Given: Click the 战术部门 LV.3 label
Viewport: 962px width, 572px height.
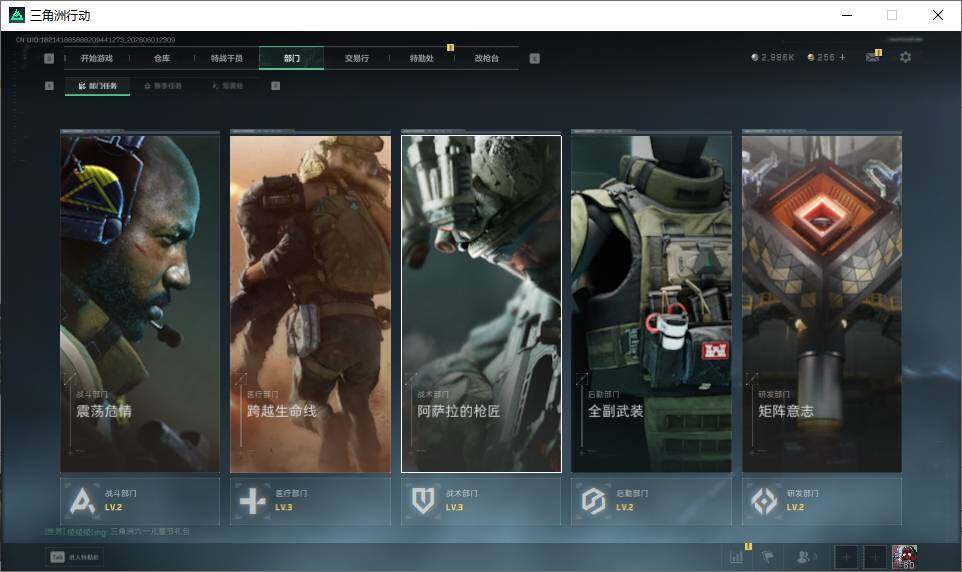Looking at the screenshot, I should click(454, 507).
